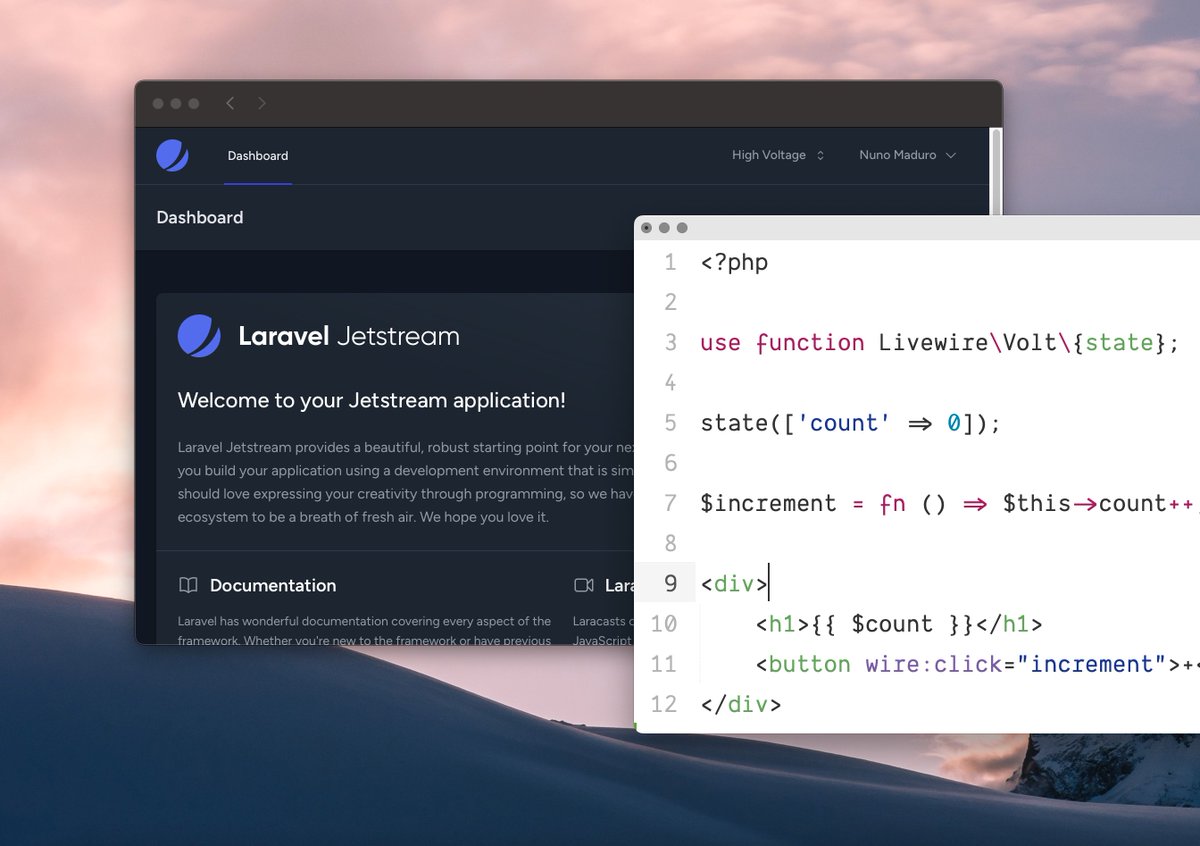Open the Nuno Maduro user menu
This screenshot has width=1200, height=846.
point(907,155)
